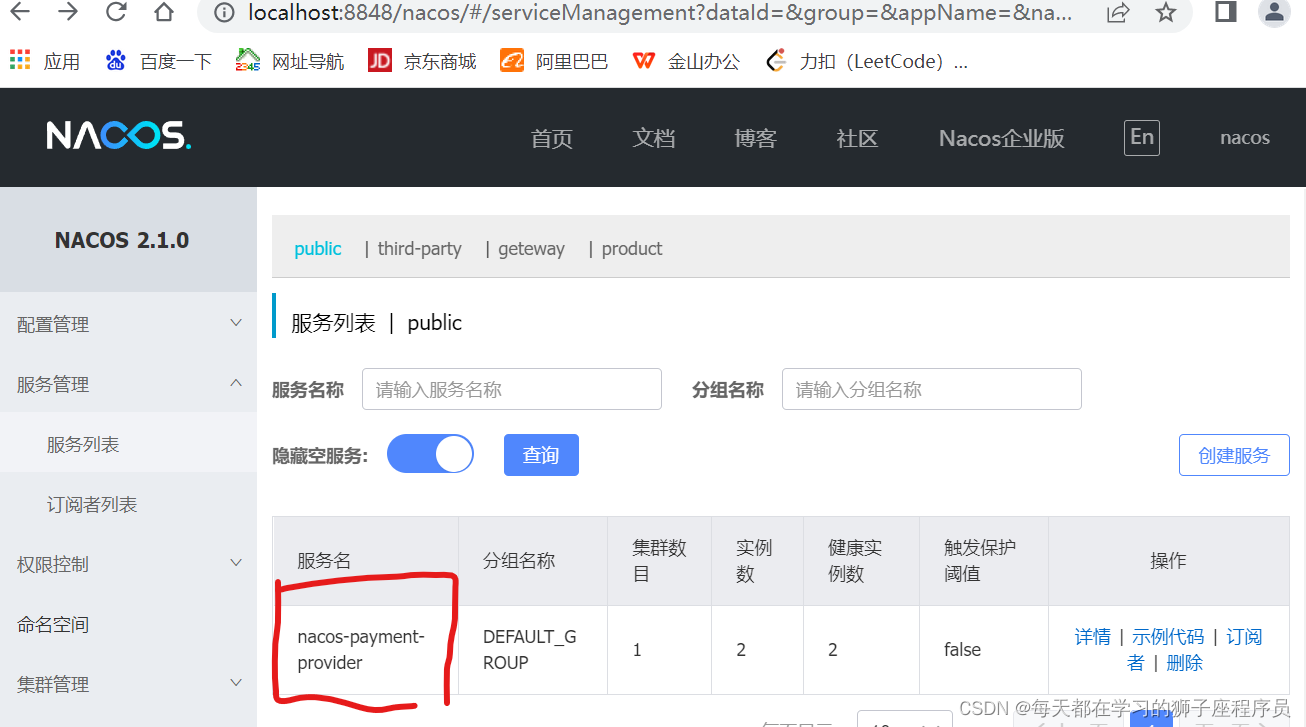The image size is (1306, 727).
Task: Open 首页 in the top navigation
Action: tap(552, 138)
